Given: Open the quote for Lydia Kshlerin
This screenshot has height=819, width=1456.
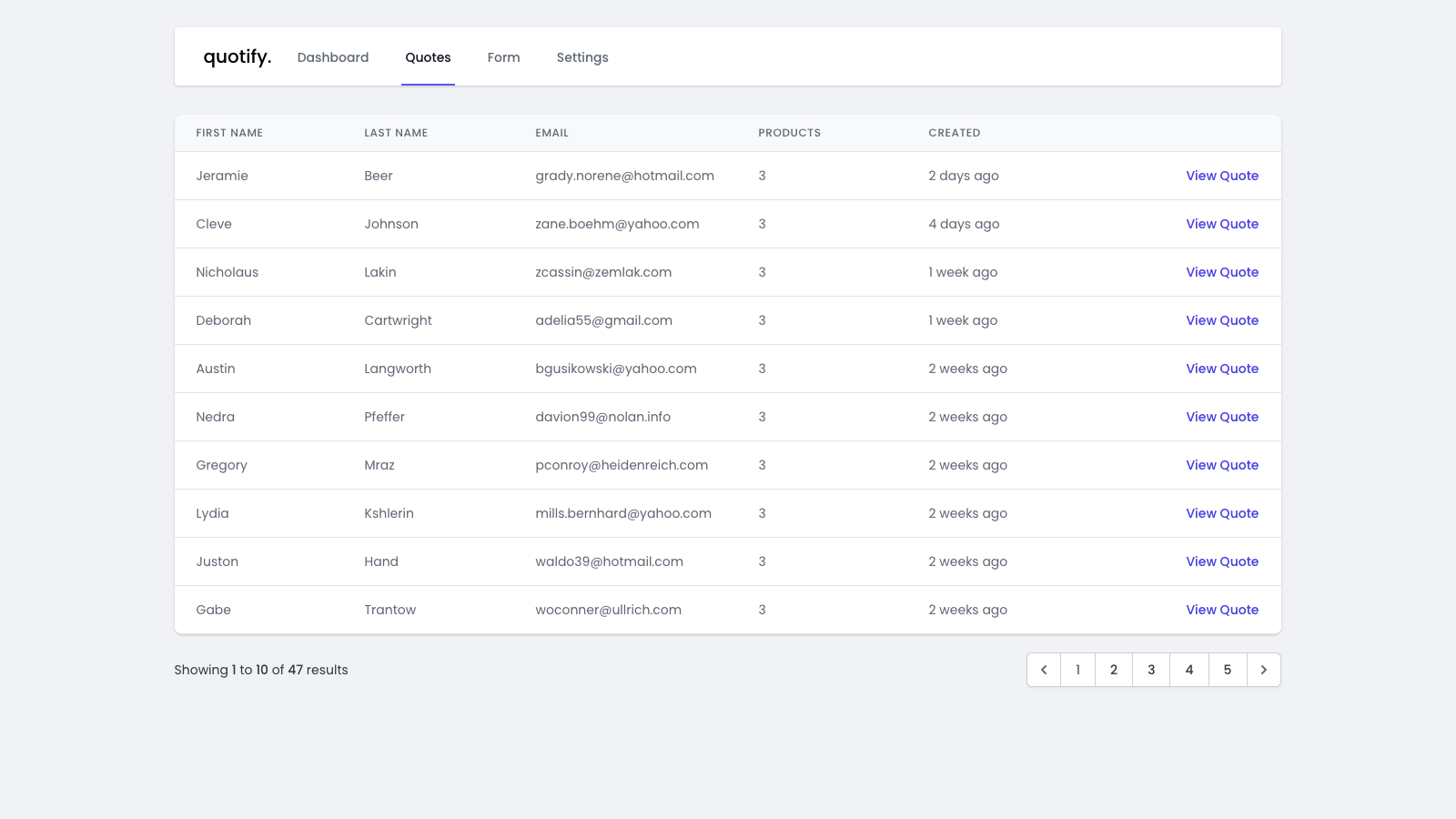Looking at the screenshot, I should tap(1222, 513).
